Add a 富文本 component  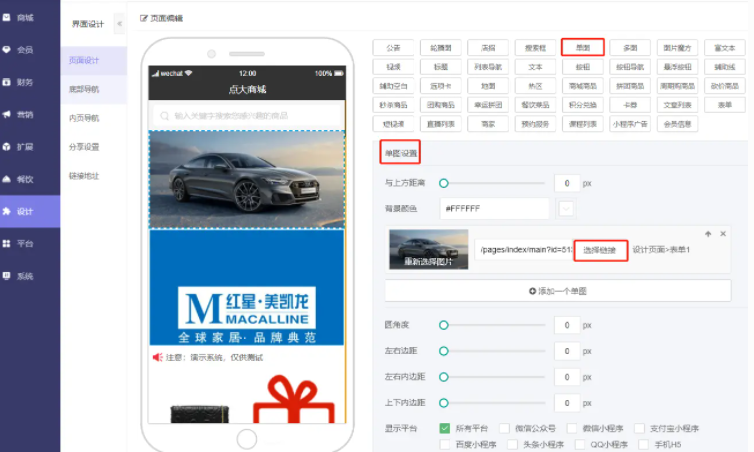[x=725, y=48]
